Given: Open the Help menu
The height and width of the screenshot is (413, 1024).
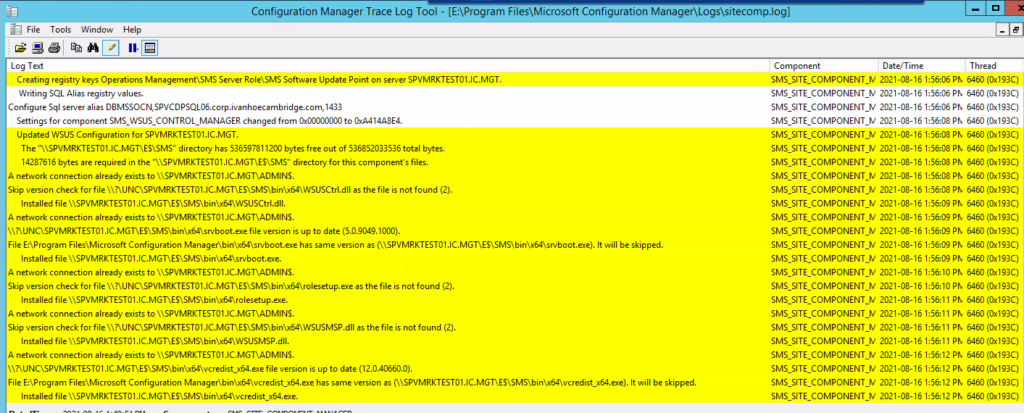Looking at the screenshot, I should pos(132,30).
